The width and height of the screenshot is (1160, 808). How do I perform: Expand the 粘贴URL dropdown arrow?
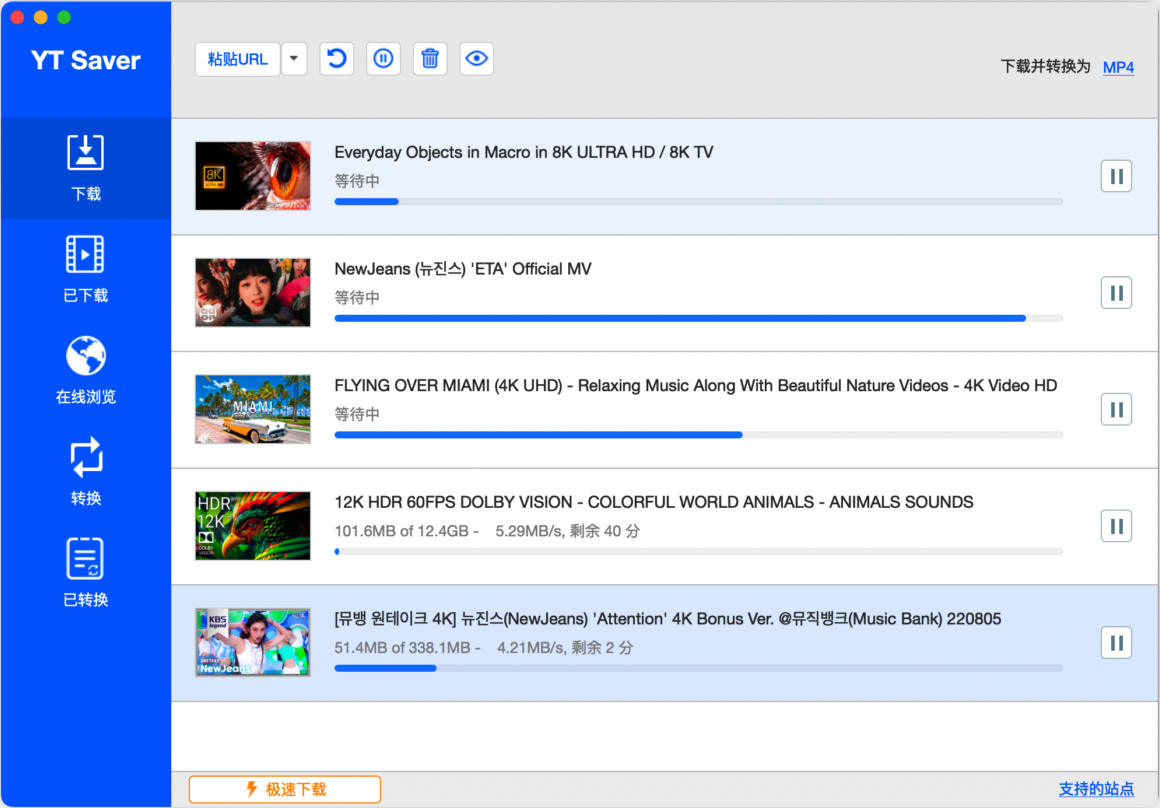(x=294, y=59)
